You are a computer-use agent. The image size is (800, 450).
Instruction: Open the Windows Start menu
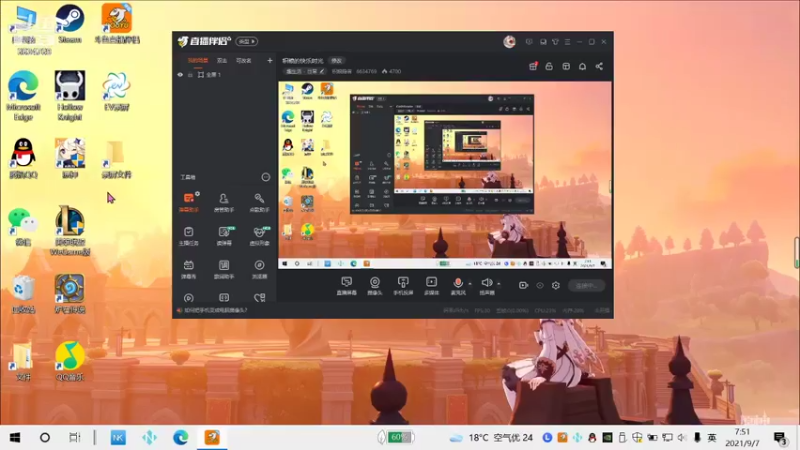click(x=15, y=438)
